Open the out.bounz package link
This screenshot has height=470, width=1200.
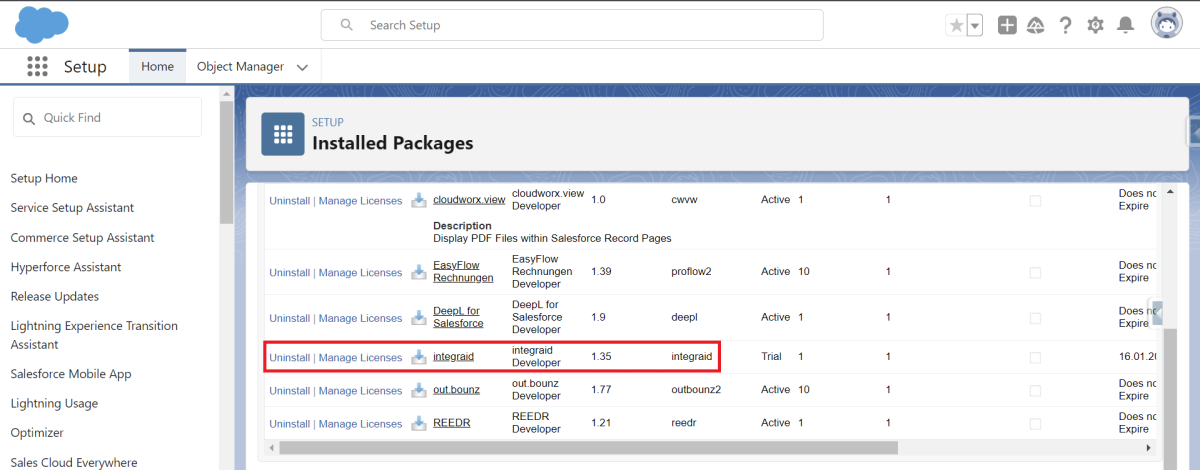coord(455,390)
